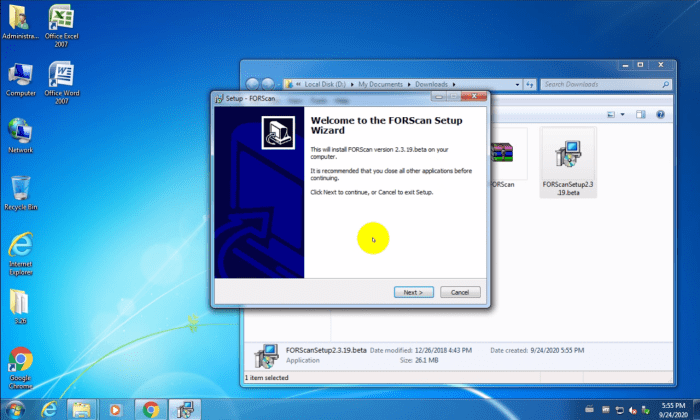
Task: Launch Internet Explorer from taskbar
Action: (x=49, y=409)
